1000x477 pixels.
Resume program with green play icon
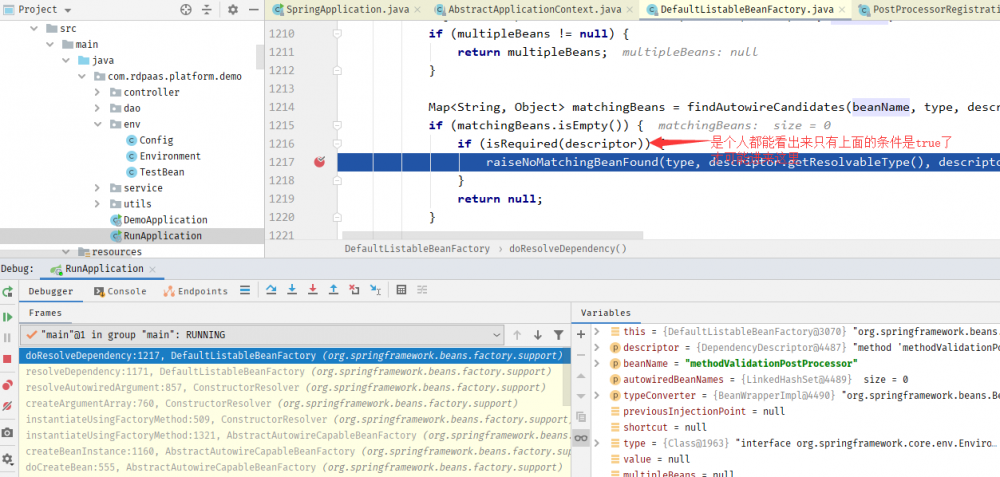(x=8, y=317)
